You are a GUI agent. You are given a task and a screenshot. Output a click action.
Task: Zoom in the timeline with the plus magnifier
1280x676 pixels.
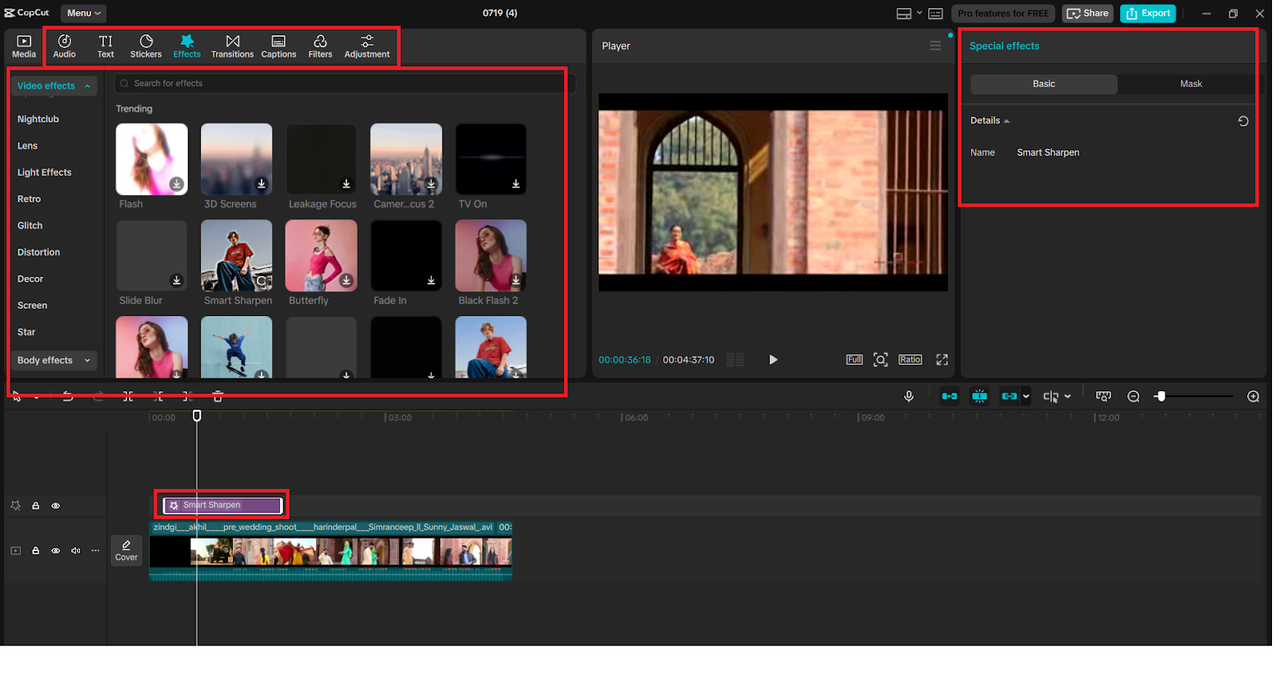pos(1253,397)
